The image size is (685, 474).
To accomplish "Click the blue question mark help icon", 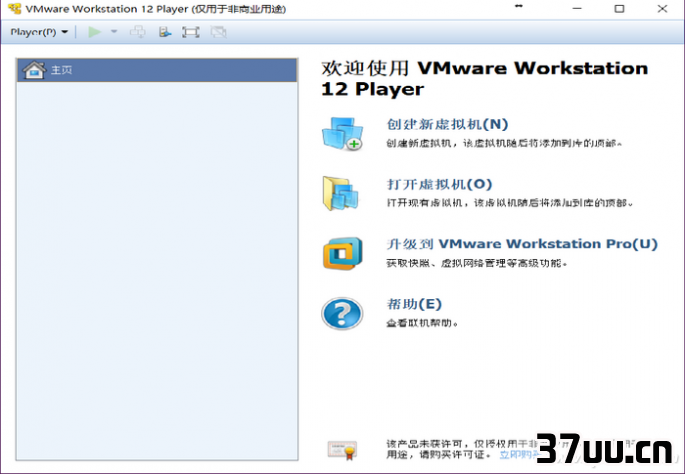I will [x=342, y=314].
